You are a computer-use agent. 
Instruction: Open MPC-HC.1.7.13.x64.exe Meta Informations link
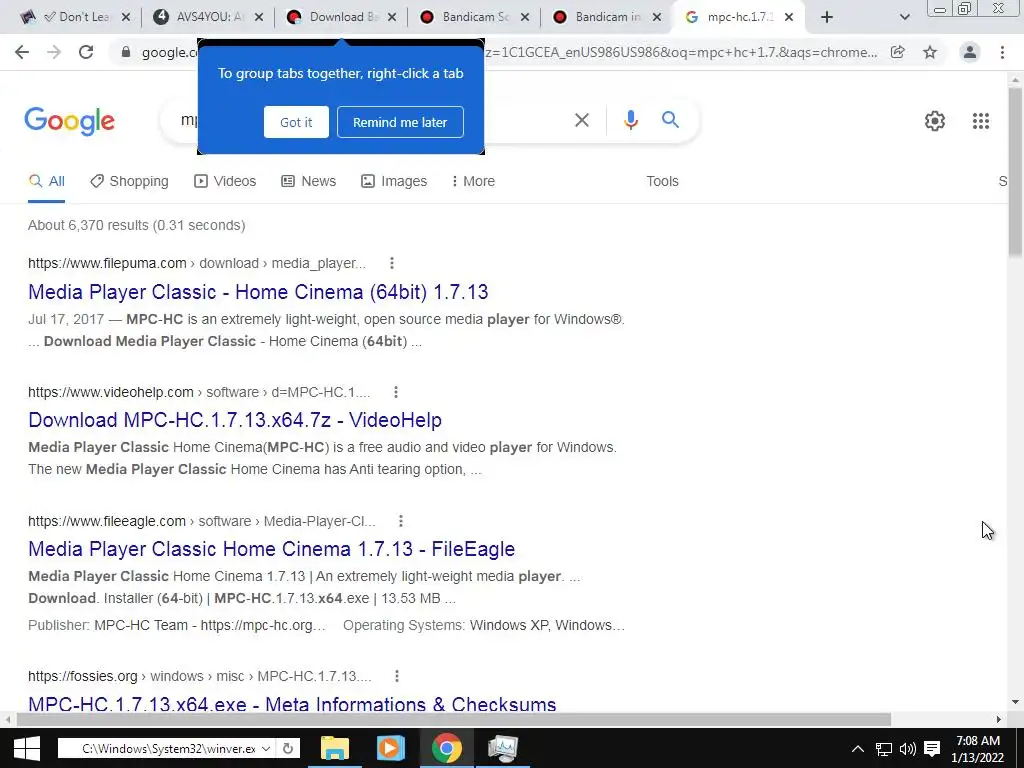pyautogui.click(x=292, y=705)
